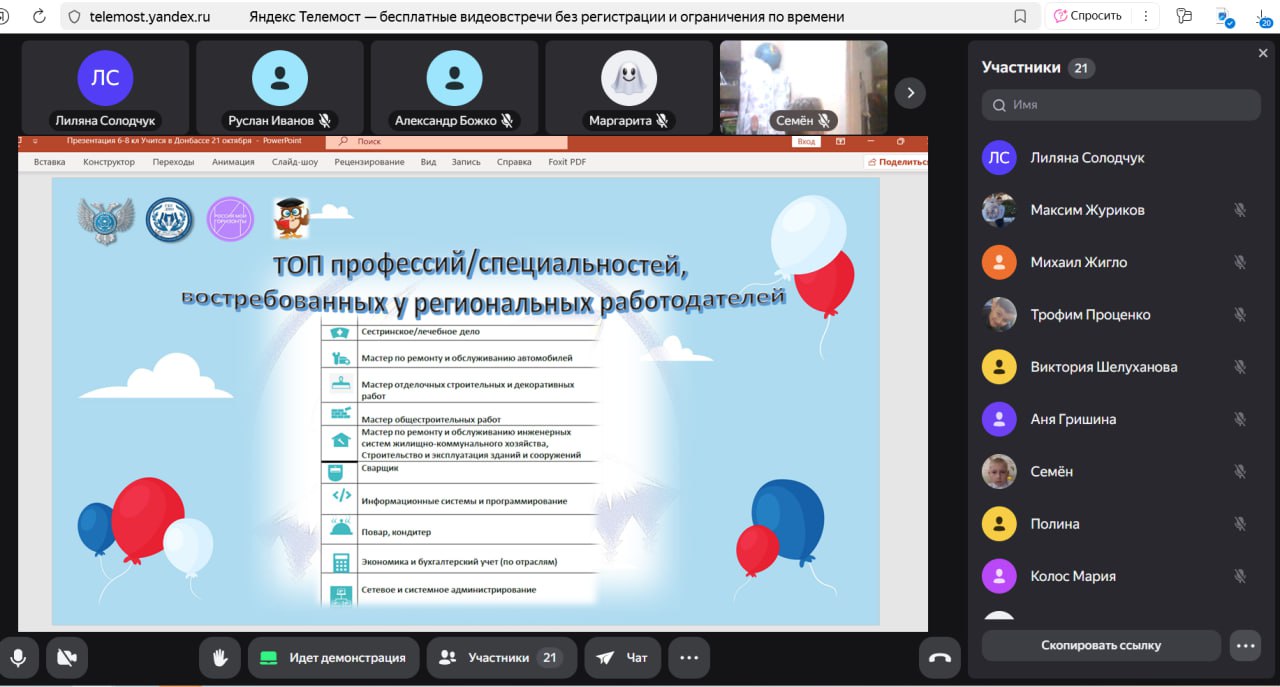Click the 'Идет демонстрация' screen share button
Viewport: 1280px width, 687px height.
click(x=333, y=657)
